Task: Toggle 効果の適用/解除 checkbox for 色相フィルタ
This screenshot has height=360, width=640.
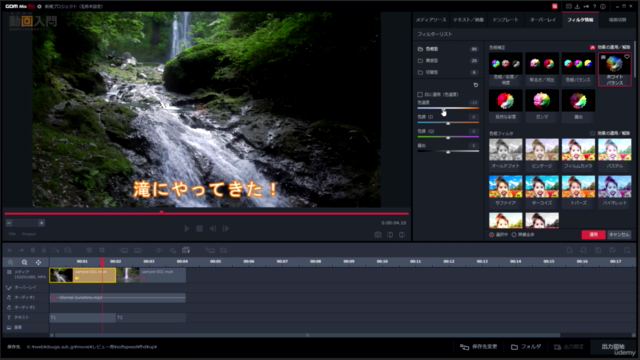Action: point(592,133)
